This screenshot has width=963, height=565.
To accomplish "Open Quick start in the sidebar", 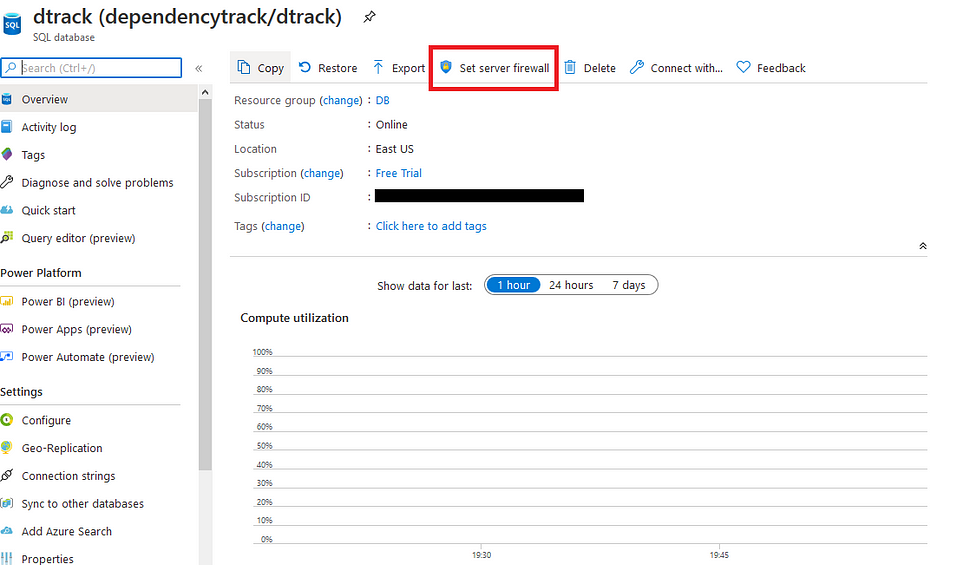I will point(49,210).
